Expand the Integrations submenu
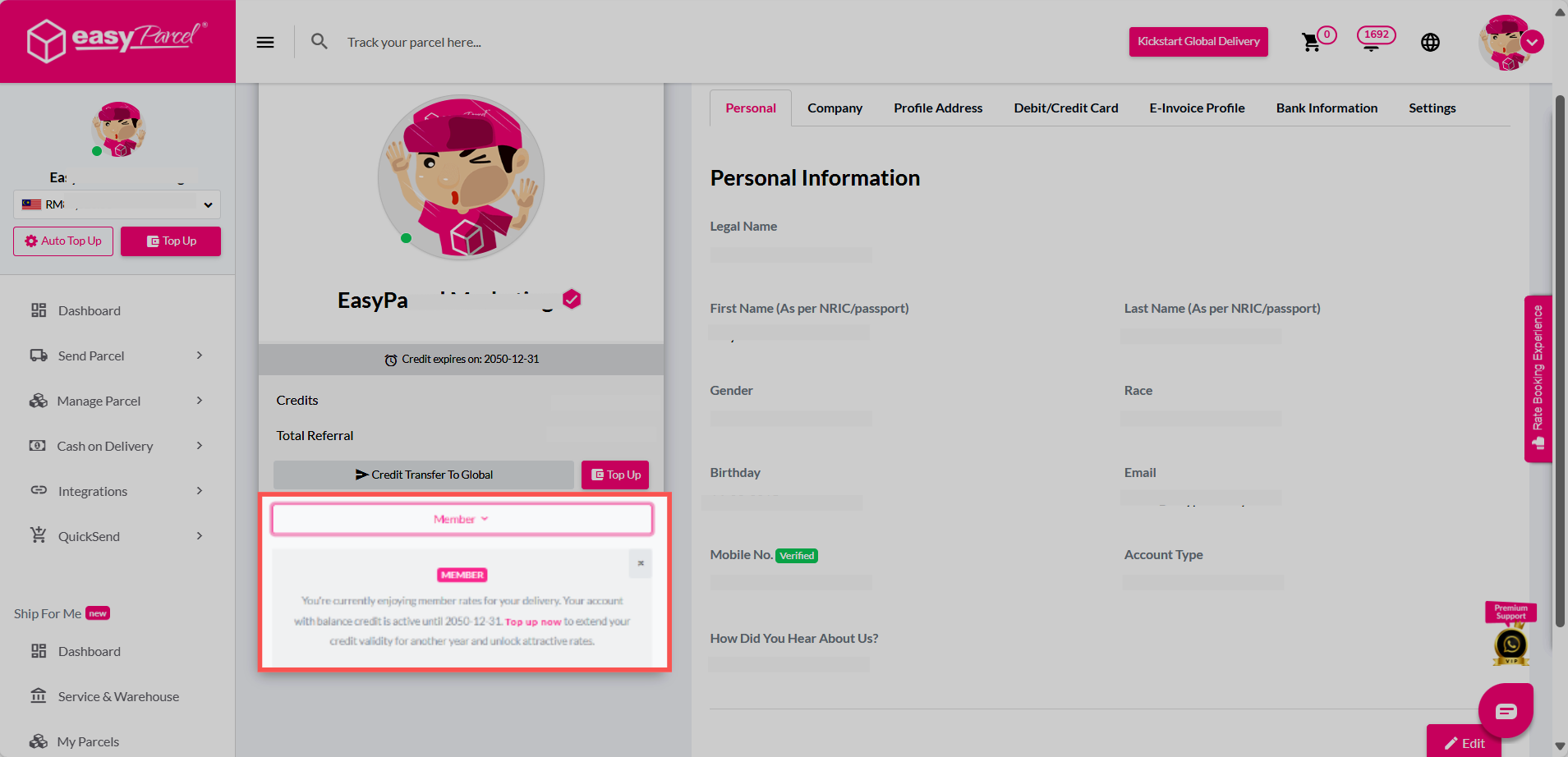The image size is (1568, 757). (x=200, y=491)
